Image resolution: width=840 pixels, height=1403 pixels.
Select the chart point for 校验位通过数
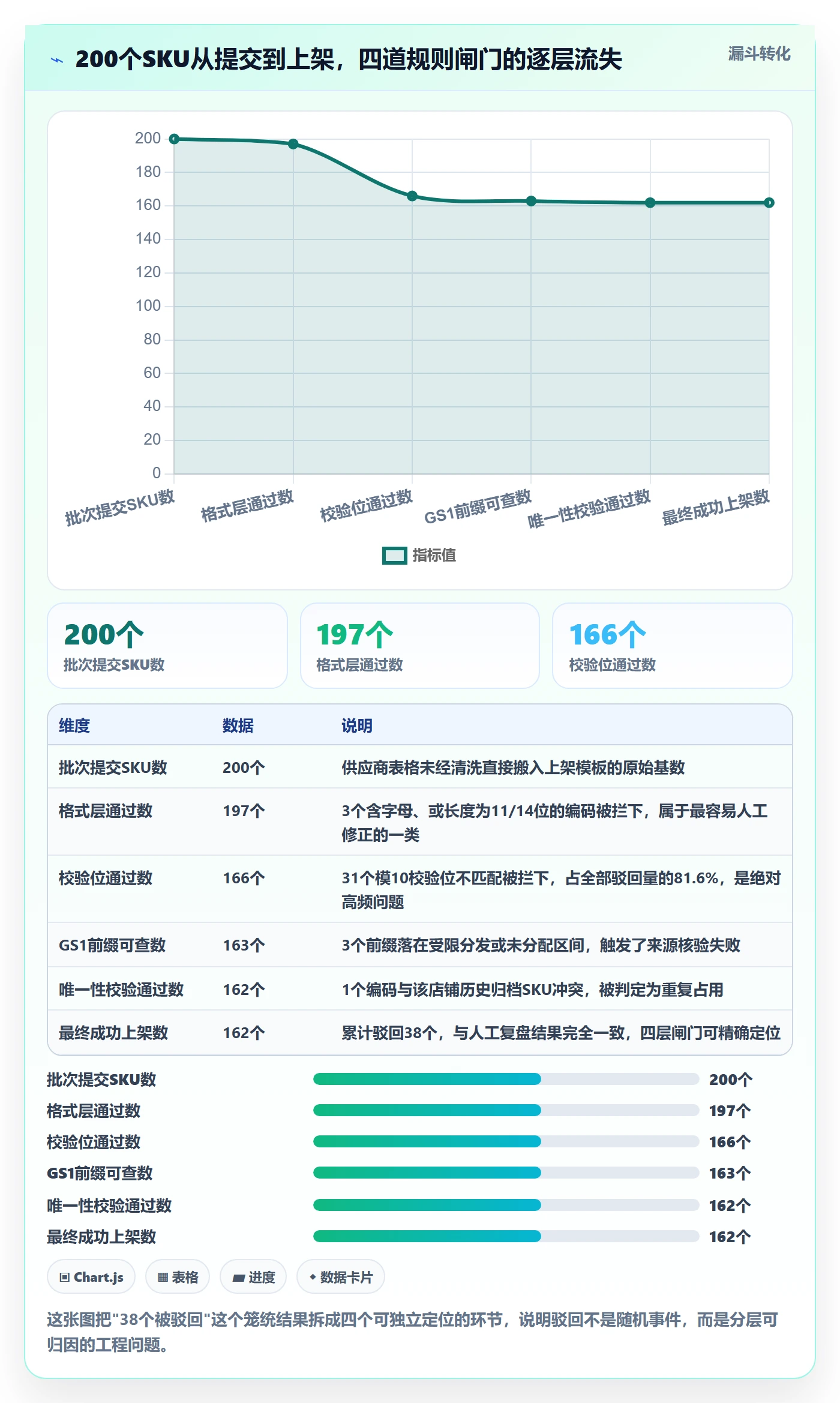point(412,196)
